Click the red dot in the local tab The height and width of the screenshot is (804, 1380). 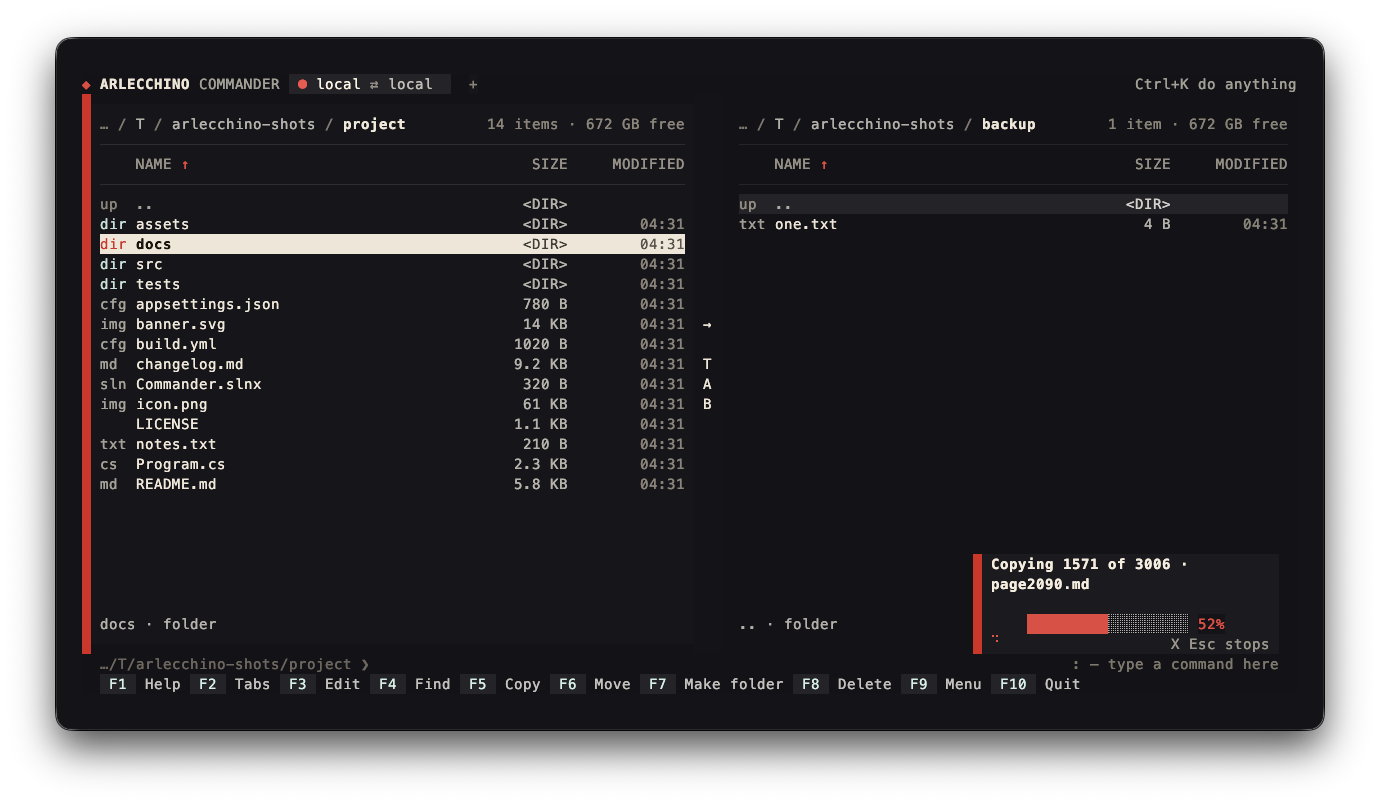click(x=302, y=84)
